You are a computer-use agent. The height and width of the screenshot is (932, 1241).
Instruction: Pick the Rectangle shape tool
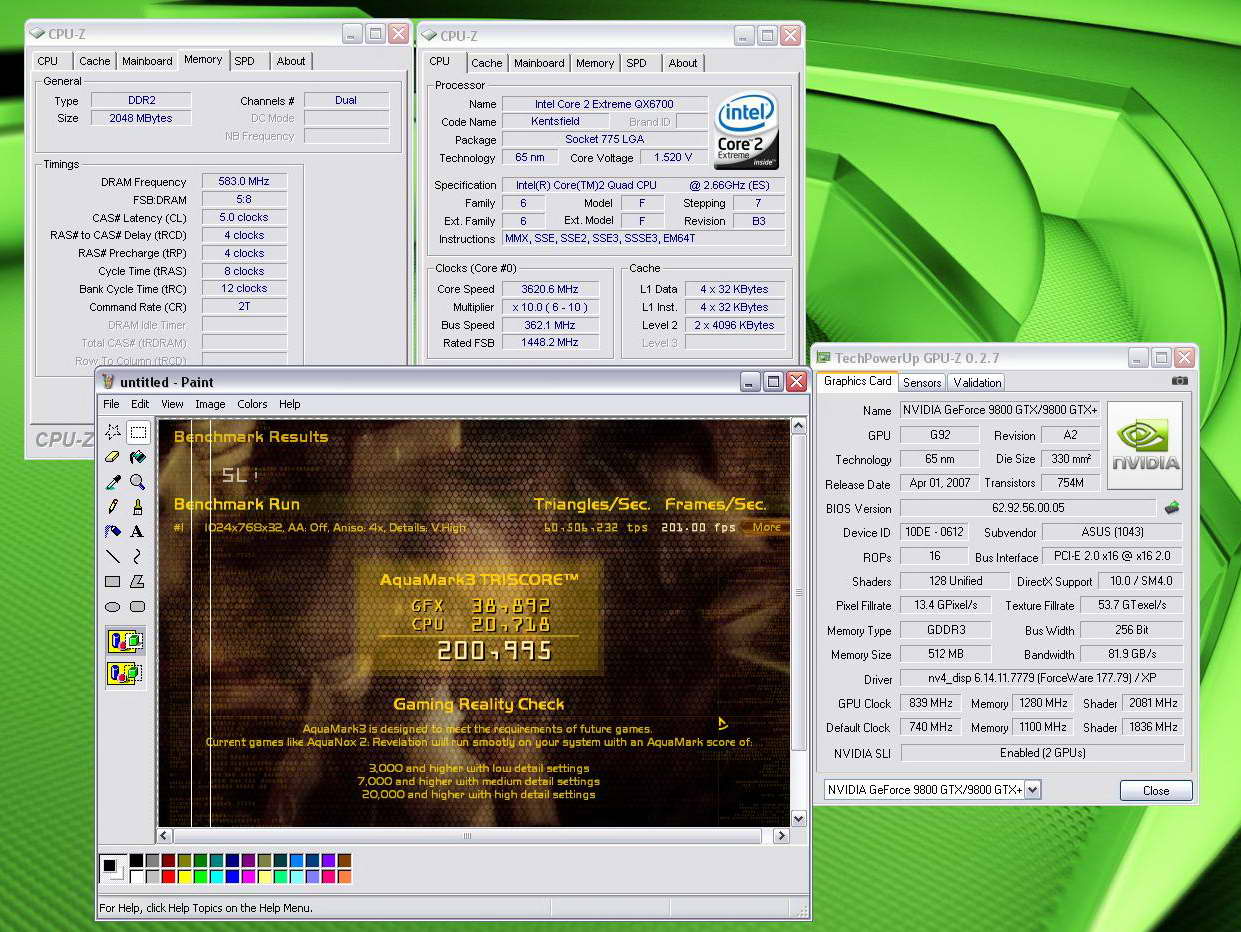click(x=113, y=582)
